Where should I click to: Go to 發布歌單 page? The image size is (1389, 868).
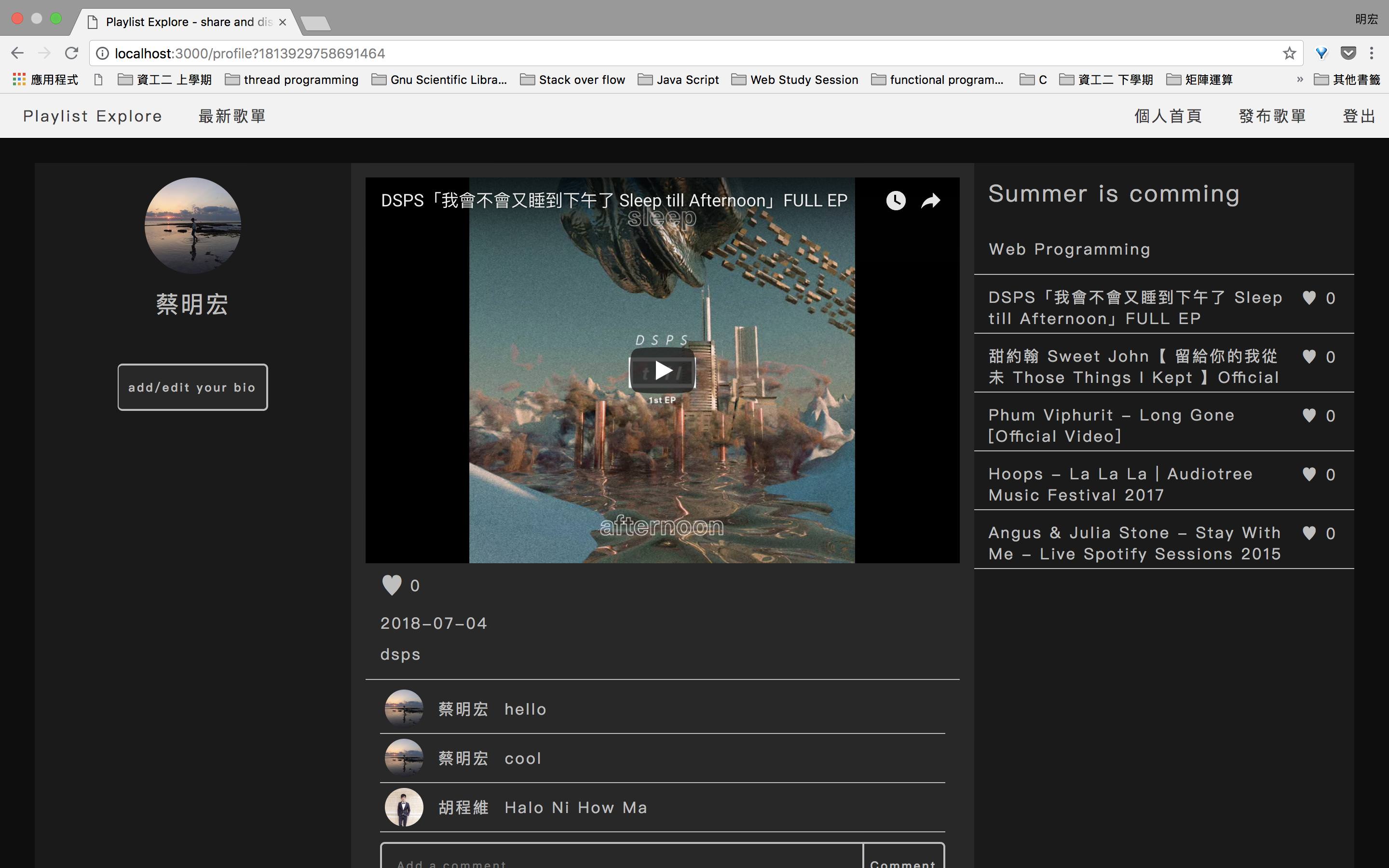[1272, 116]
